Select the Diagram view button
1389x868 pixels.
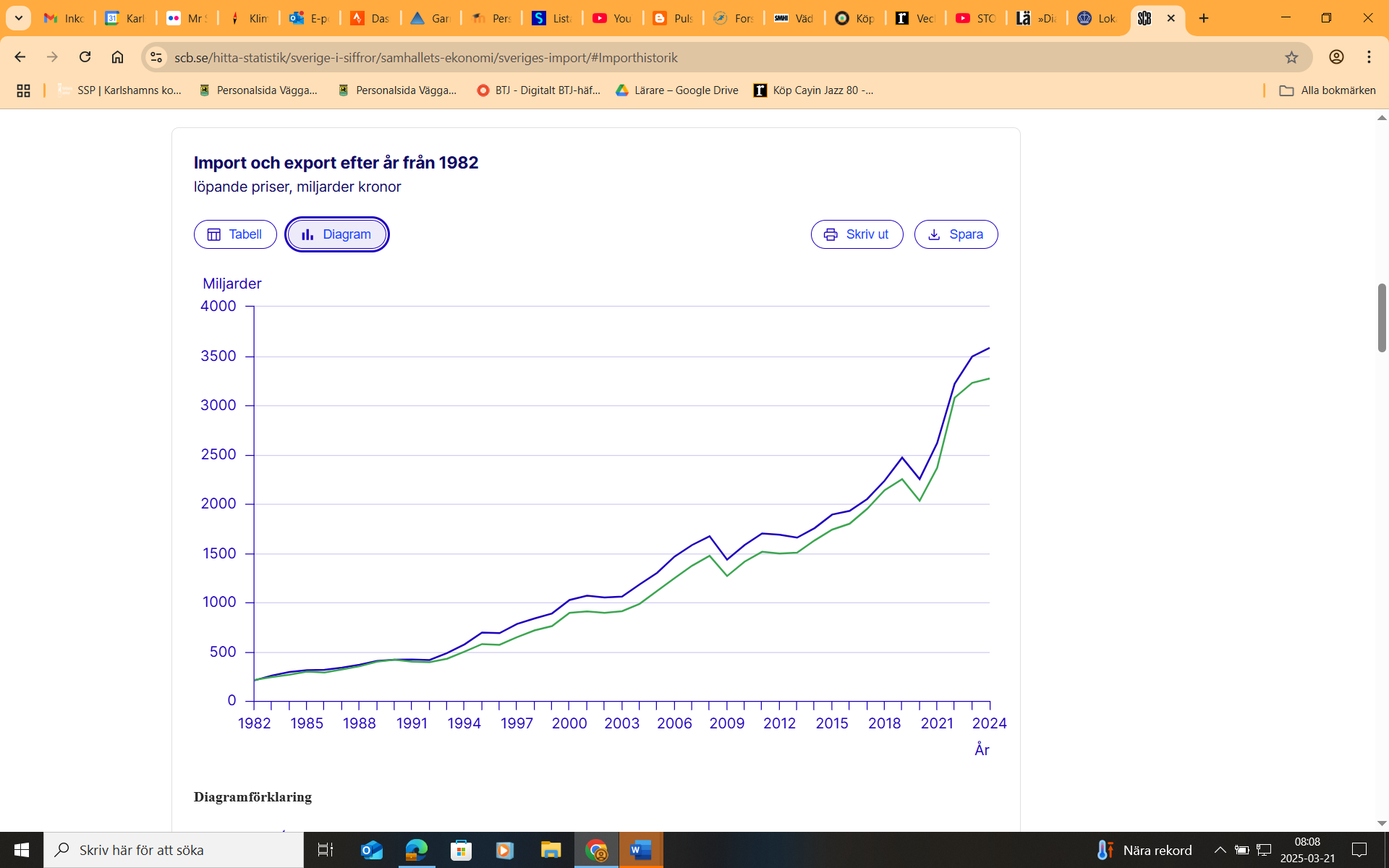(x=336, y=234)
